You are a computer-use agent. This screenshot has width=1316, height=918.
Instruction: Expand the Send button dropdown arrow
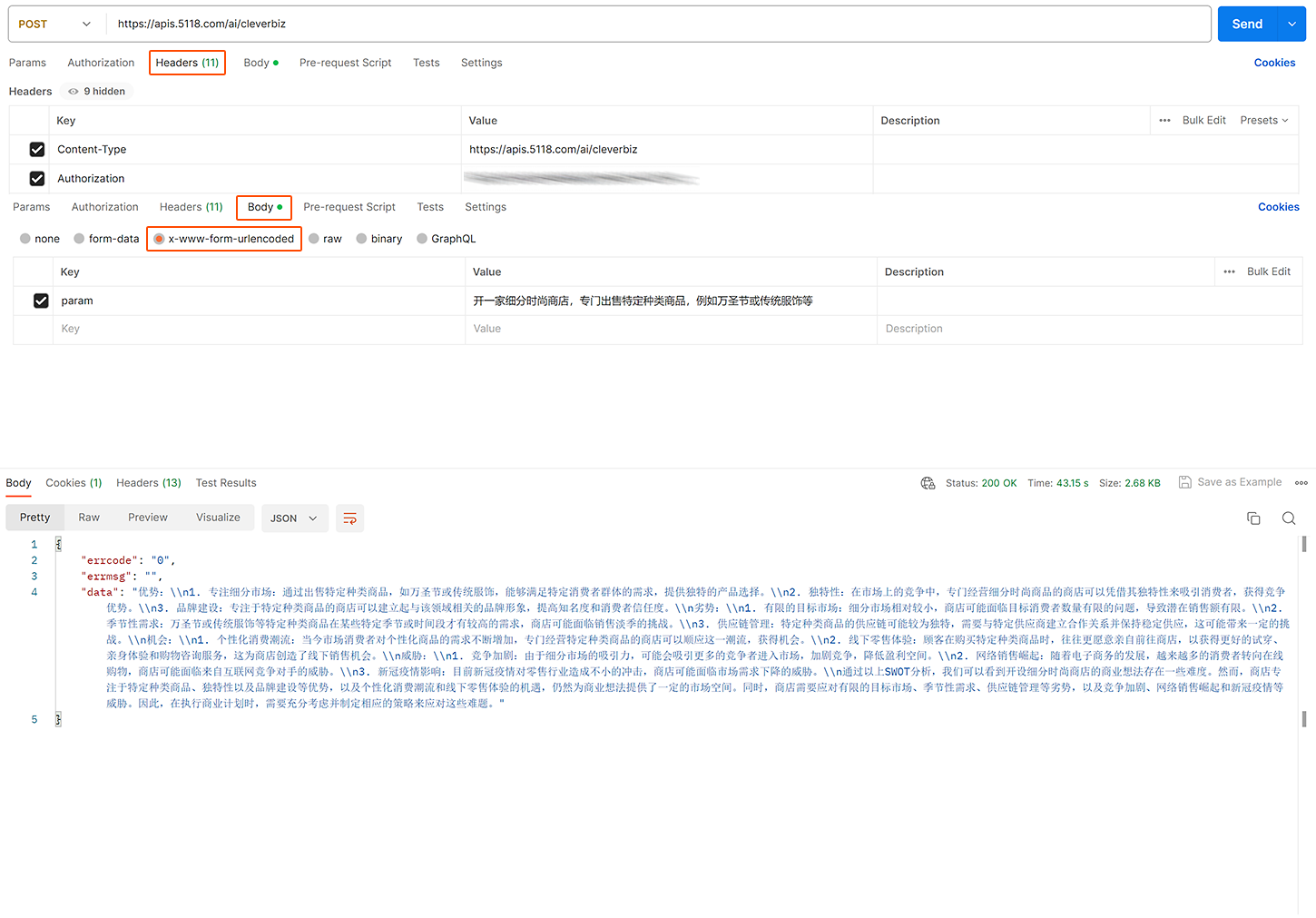pos(1291,25)
